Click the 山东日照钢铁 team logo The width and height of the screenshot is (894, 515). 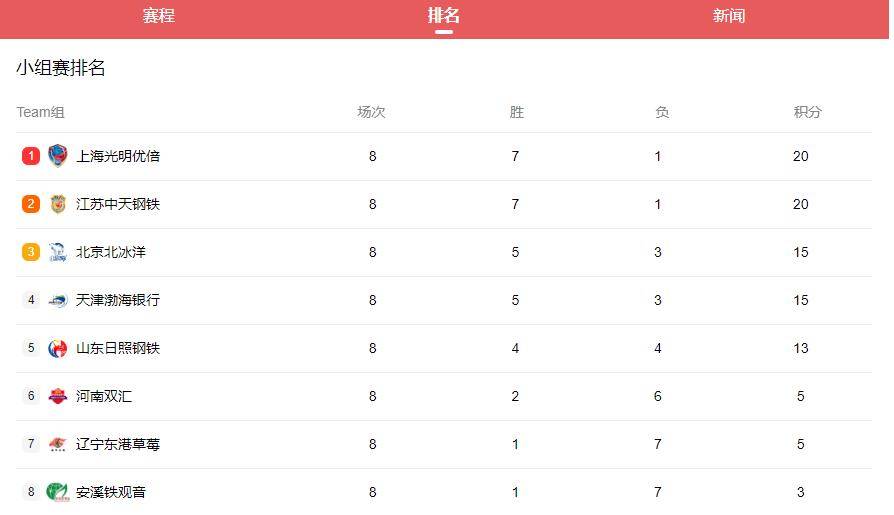coord(58,348)
